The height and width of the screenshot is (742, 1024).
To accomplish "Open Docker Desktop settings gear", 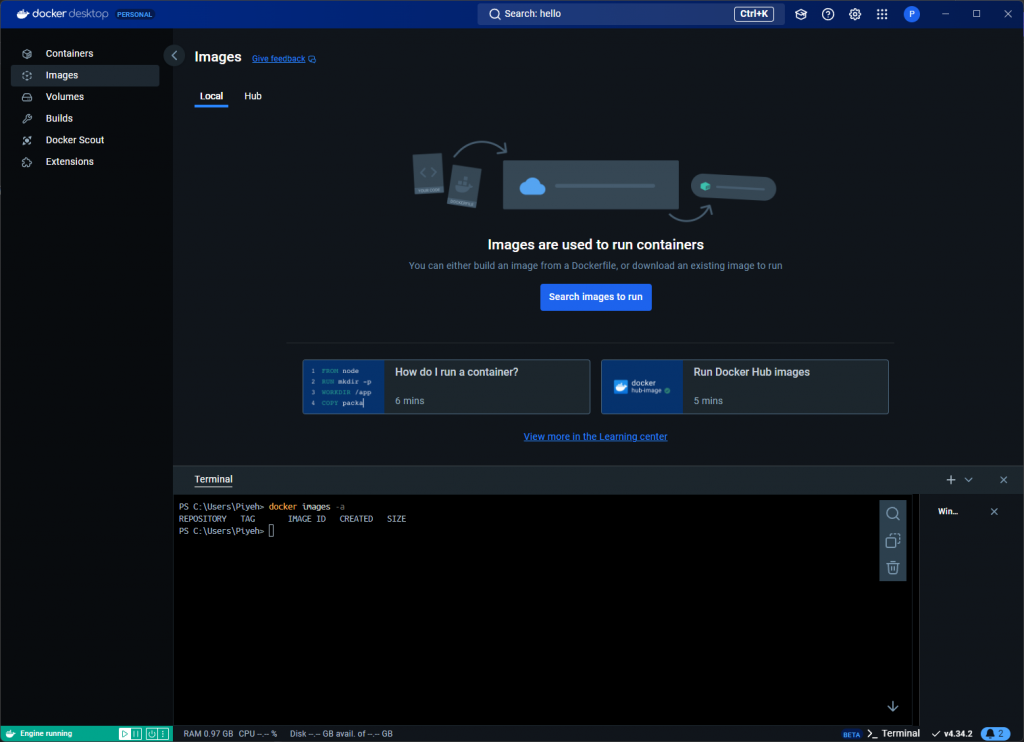I will [x=855, y=14].
